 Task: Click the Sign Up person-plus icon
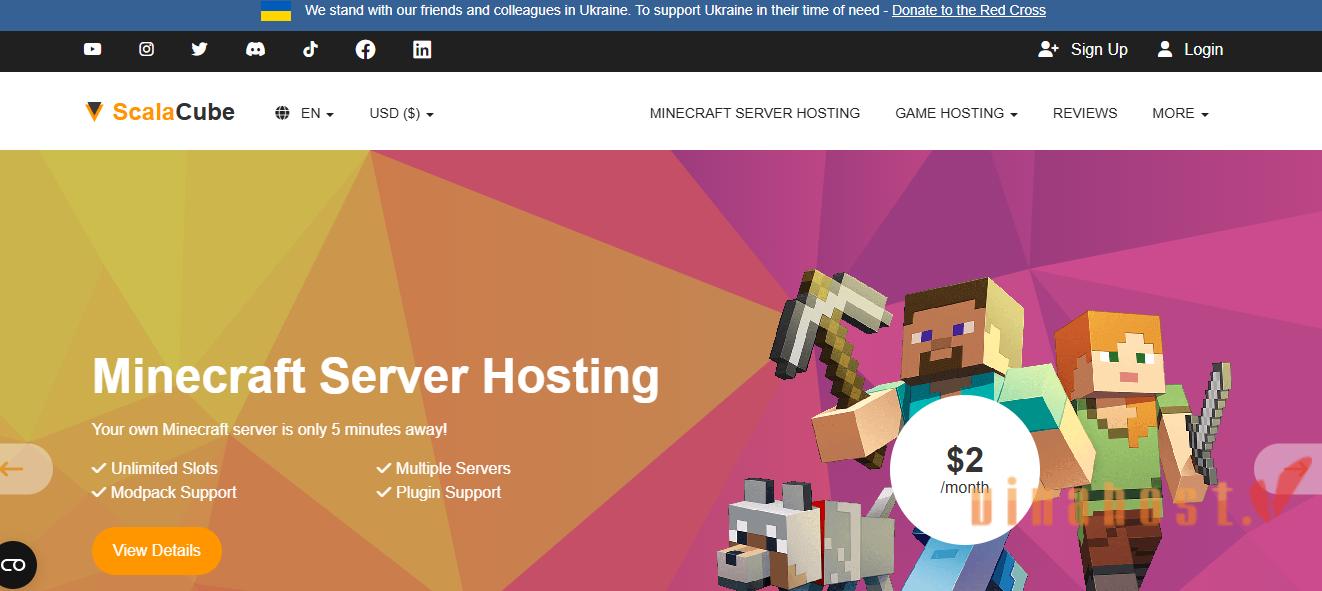(1048, 49)
